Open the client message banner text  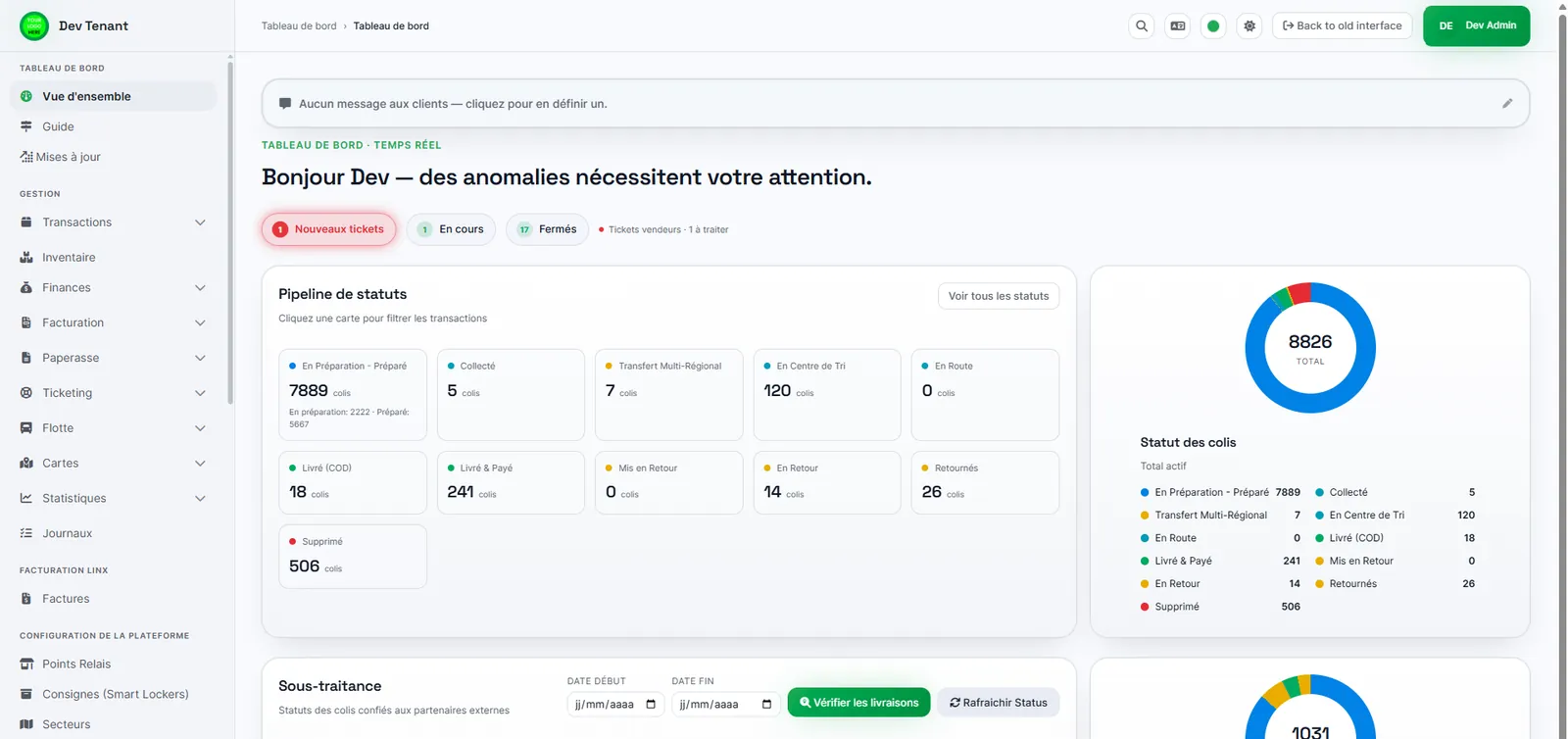(x=453, y=104)
